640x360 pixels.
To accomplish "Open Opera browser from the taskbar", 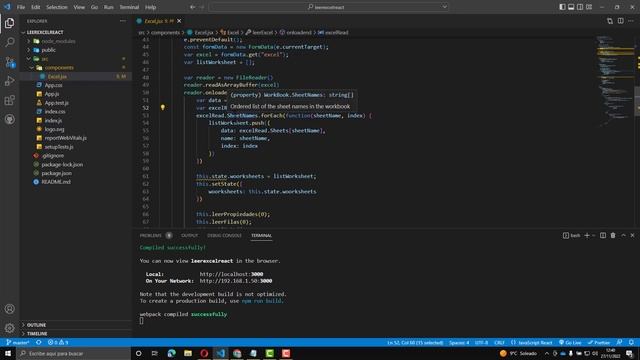I will click(204, 353).
